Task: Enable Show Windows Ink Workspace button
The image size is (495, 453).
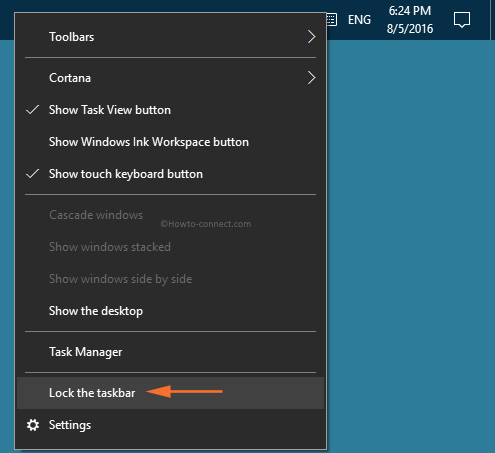Action: (x=170, y=142)
